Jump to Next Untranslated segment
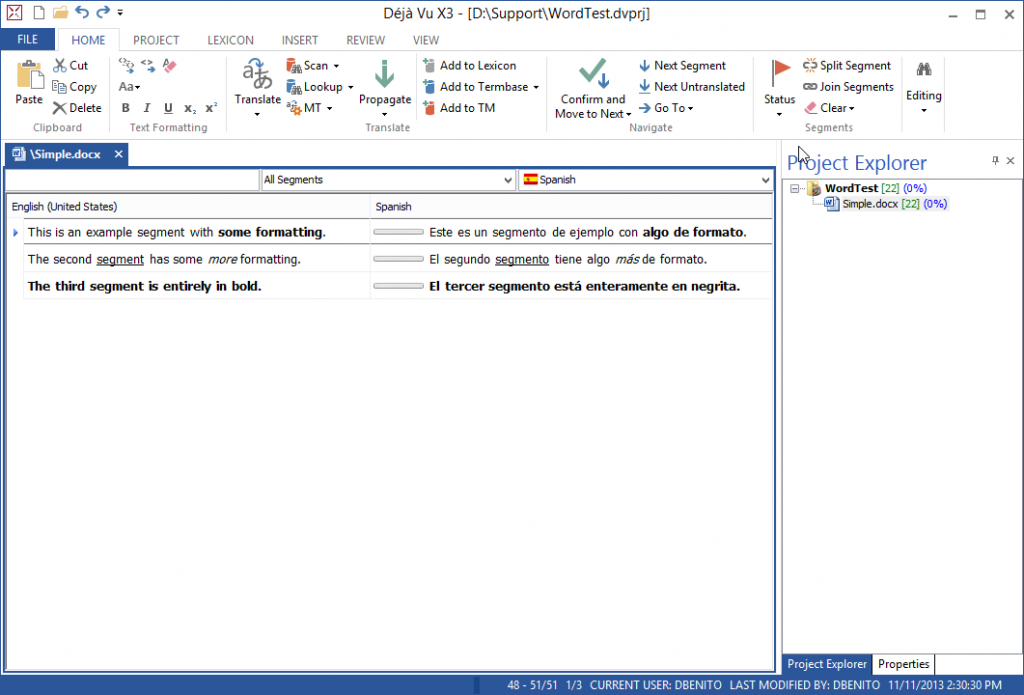1024x695 pixels. 692,87
